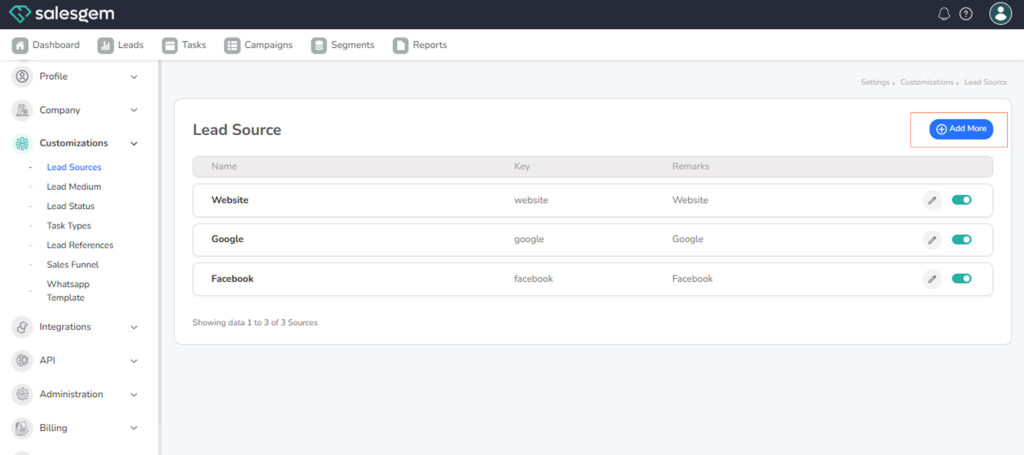Click the Settings breadcrumb link

click(874, 82)
